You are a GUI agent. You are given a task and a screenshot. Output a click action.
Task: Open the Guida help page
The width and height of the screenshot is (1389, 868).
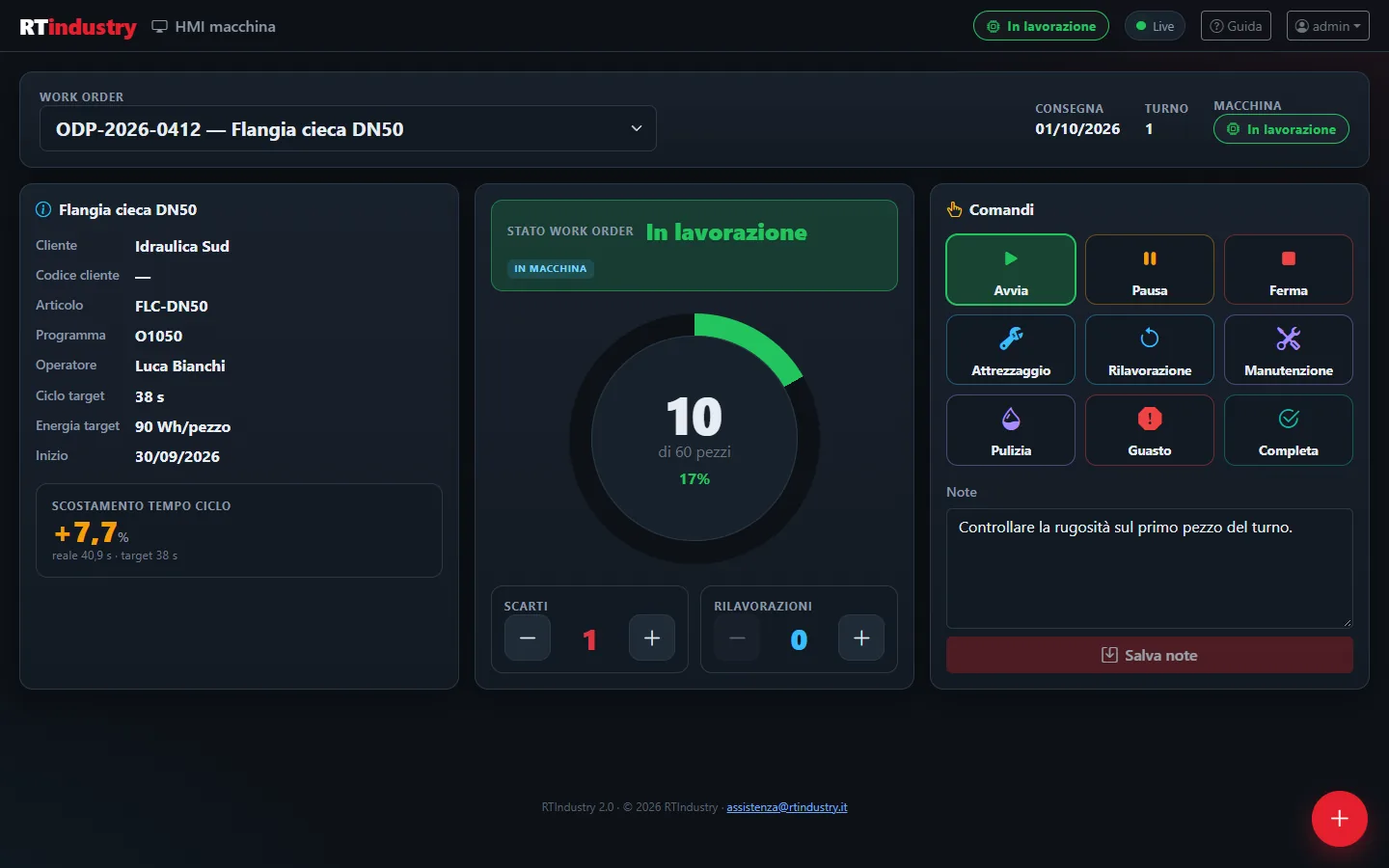[x=1237, y=26]
